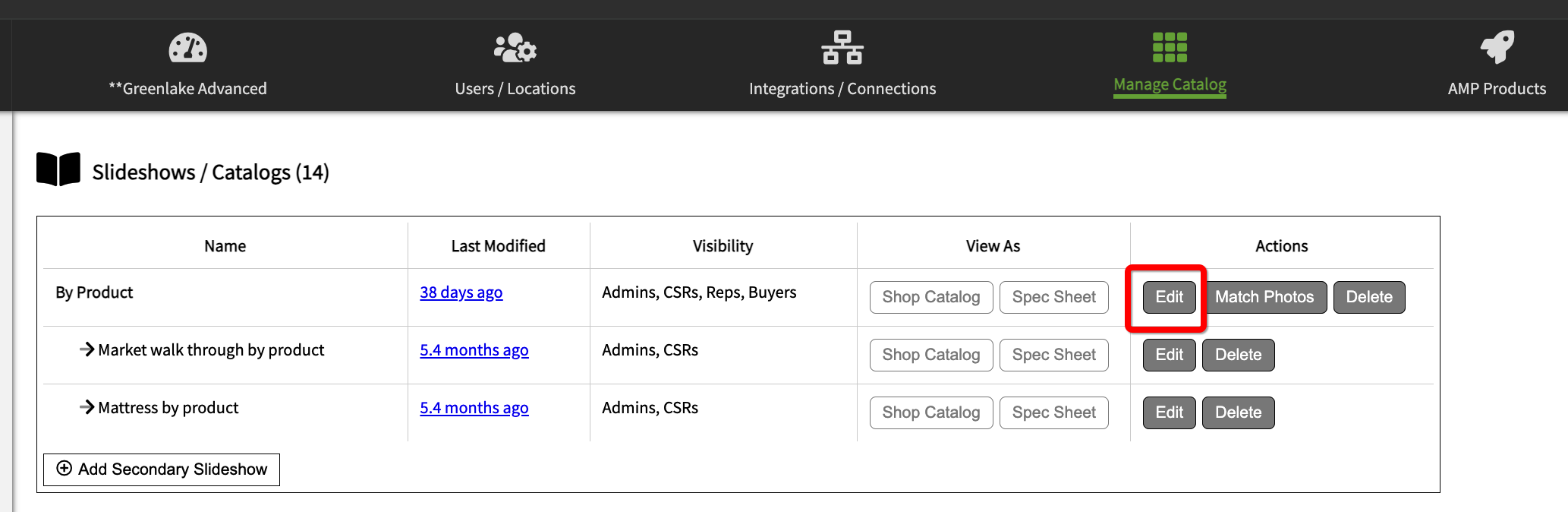View By Product as Shop Catalog
The width and height of the screenshot is (1568, 512).
(x=930, y=297)
